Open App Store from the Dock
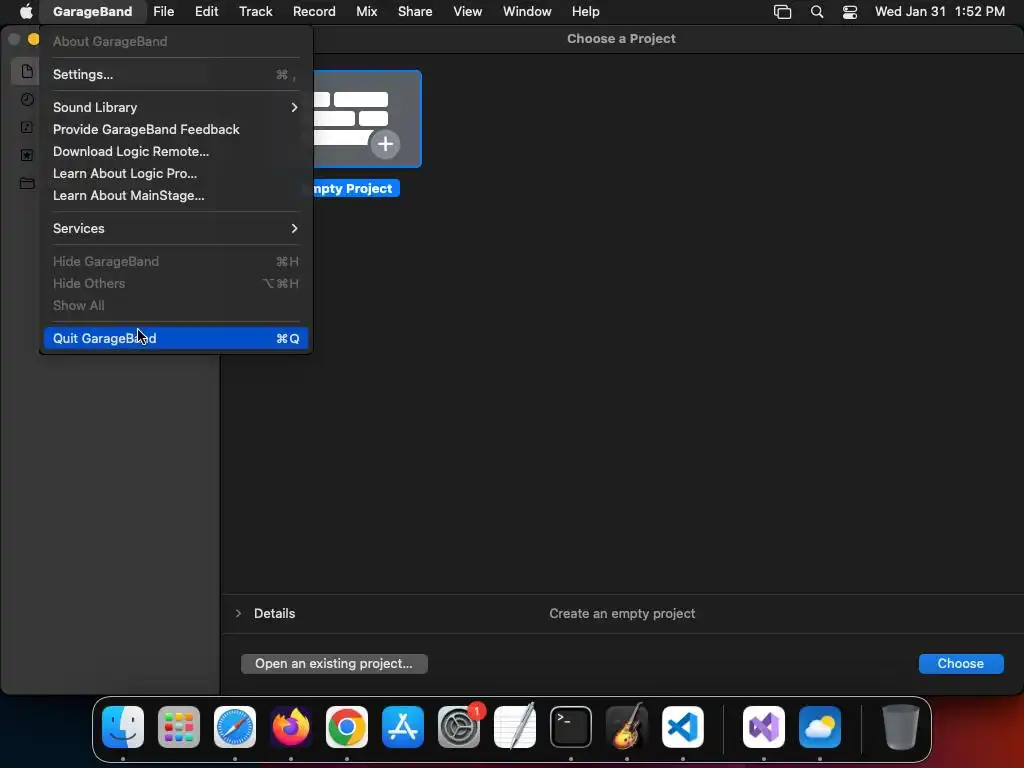The image size is (1024, 768). coord(403,727)
